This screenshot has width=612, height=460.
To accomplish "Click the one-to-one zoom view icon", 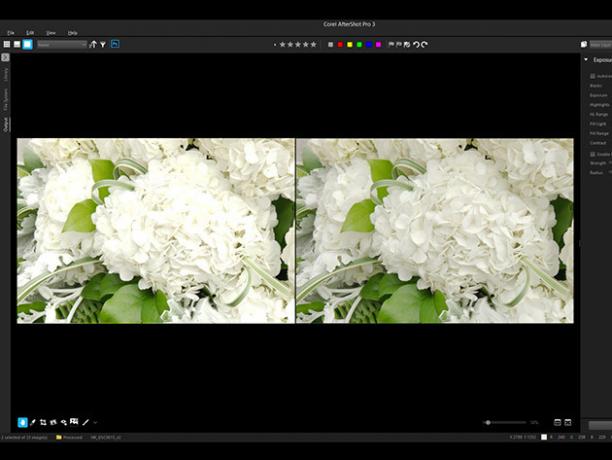I will 568,422.
